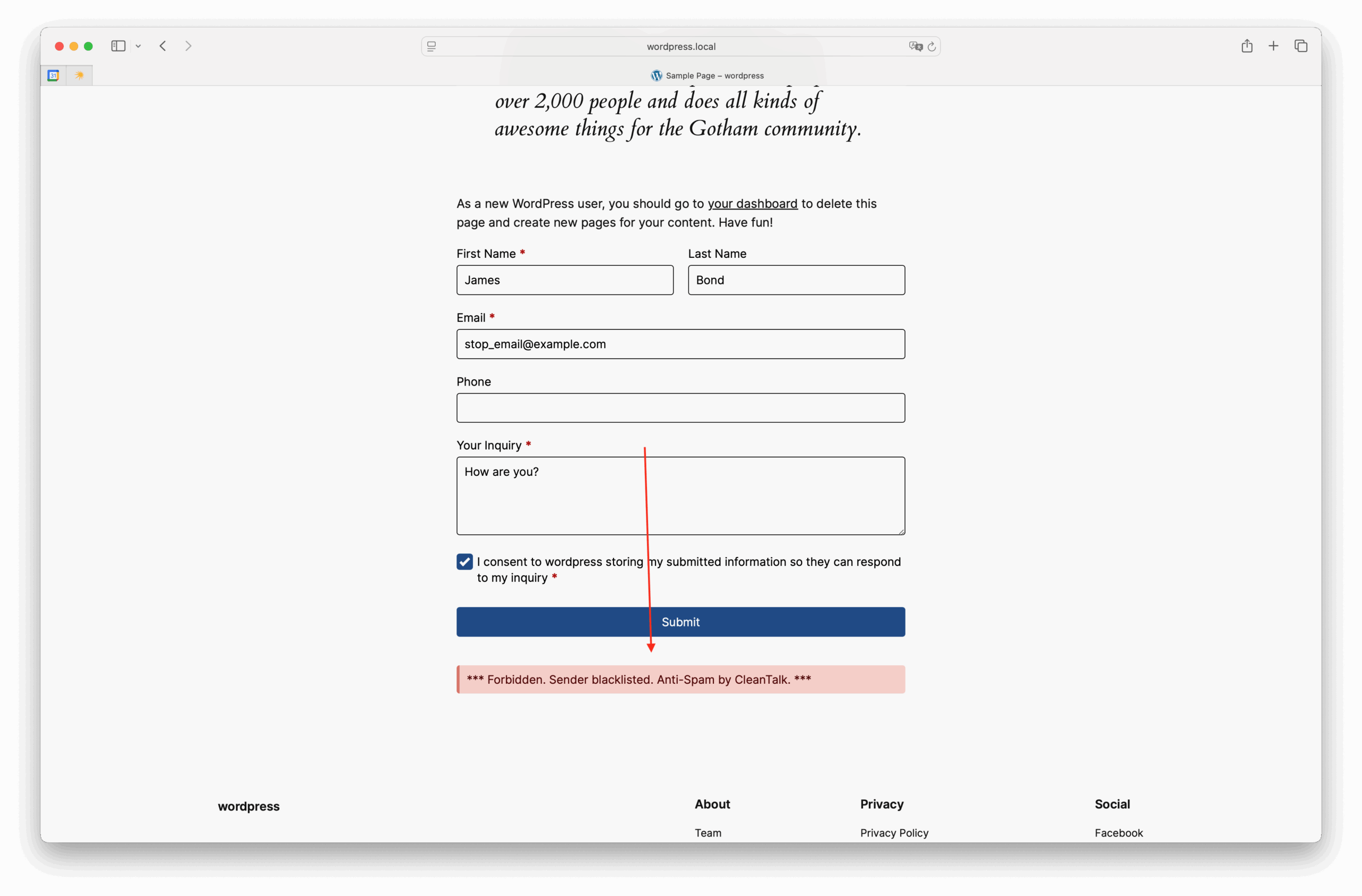Screen dimensions: 1362x896
Task: Click the translate icon in address bar
Action: pyautogui.click(x=915, y=46)
